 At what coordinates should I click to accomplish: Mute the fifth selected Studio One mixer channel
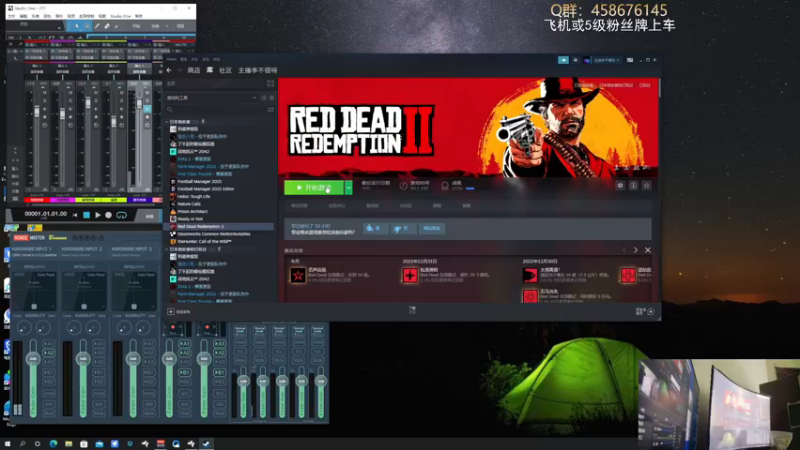coord(147,93)
